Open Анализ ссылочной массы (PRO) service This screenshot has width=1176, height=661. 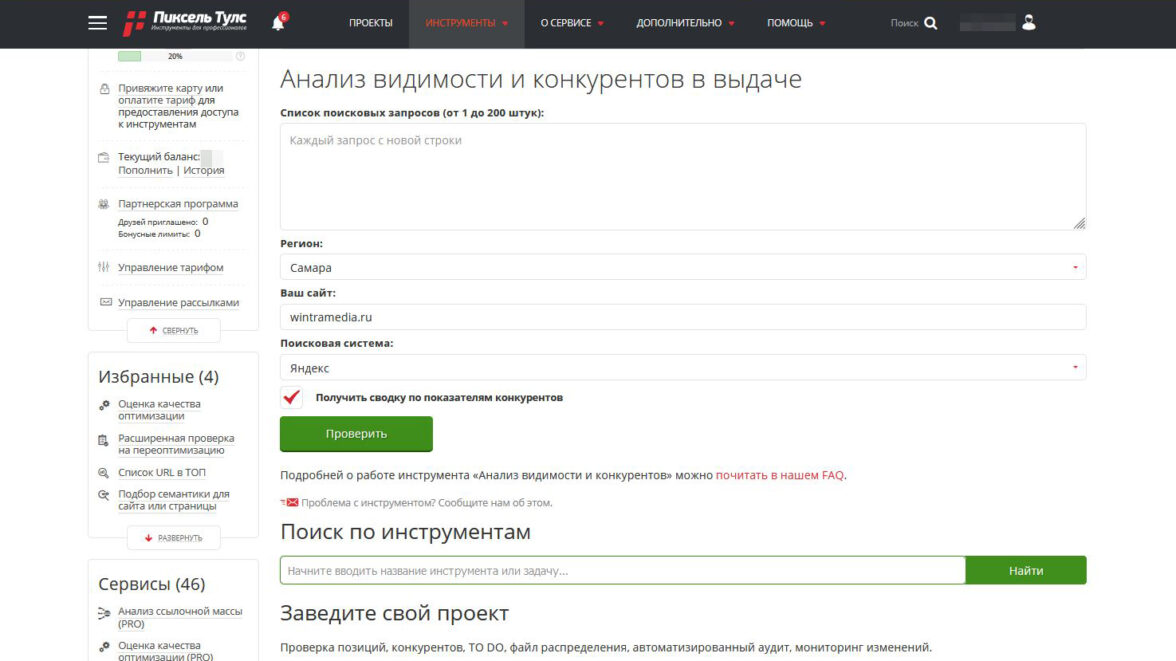(180, 617)
